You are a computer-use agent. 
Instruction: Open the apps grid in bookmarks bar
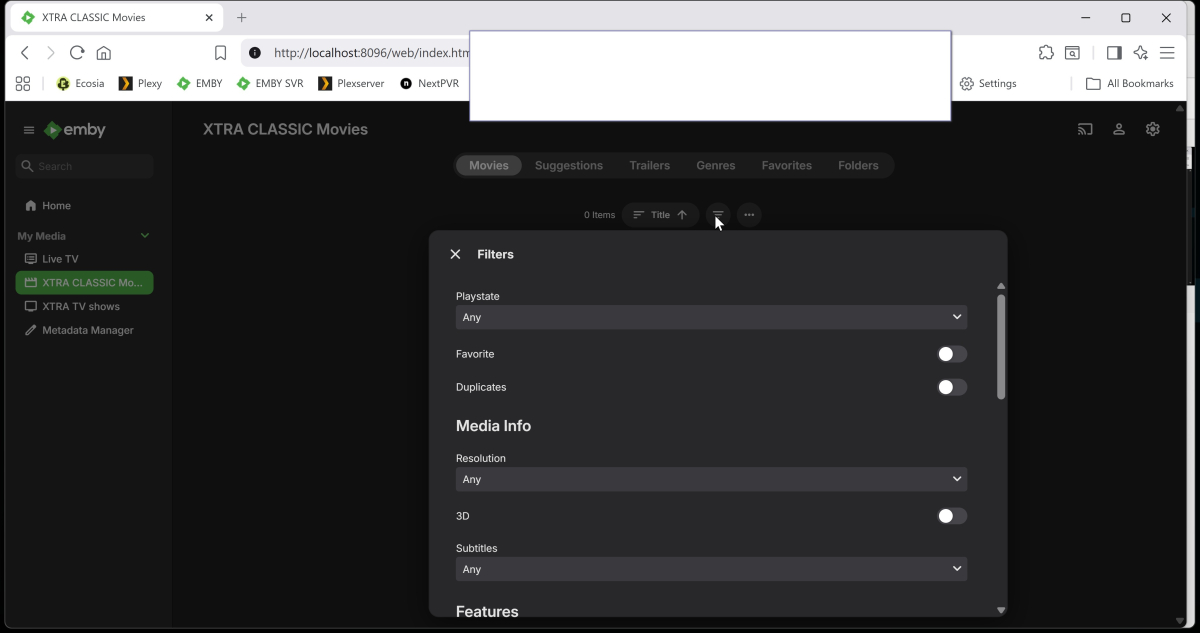point(23,83)
